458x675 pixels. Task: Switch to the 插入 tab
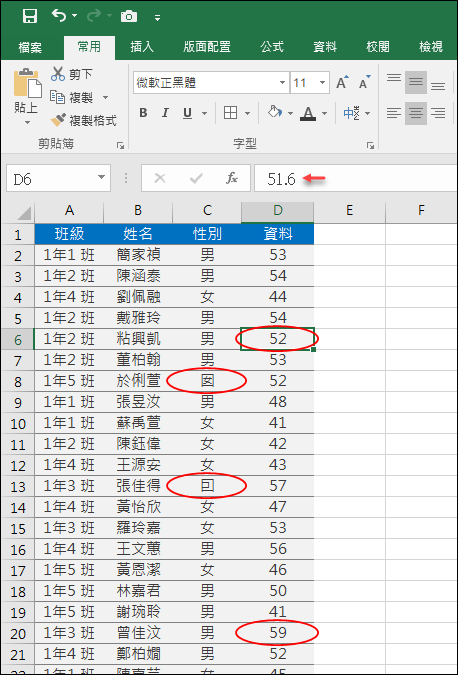tap(142, 46)
